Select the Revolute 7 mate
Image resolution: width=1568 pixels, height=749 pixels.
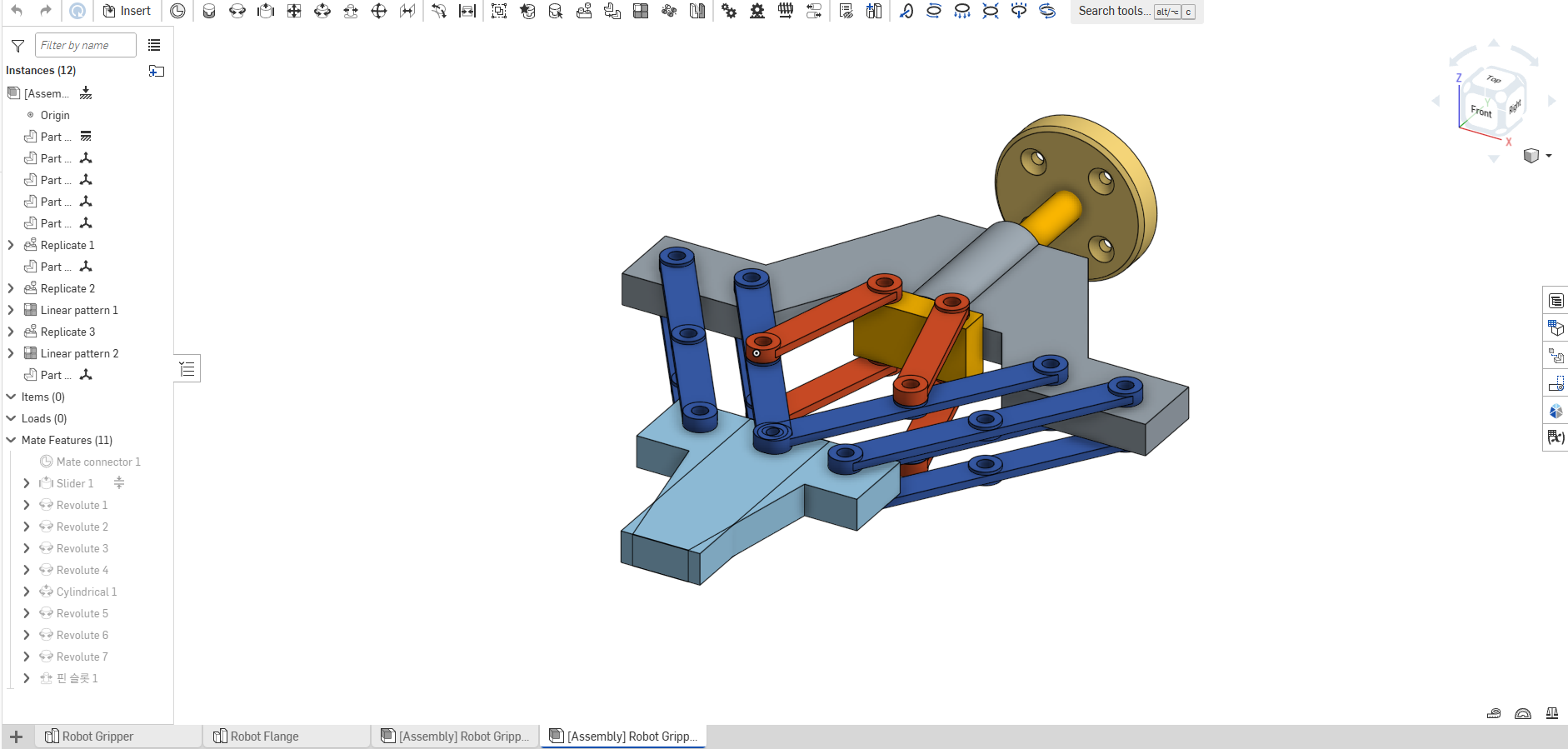82,657
